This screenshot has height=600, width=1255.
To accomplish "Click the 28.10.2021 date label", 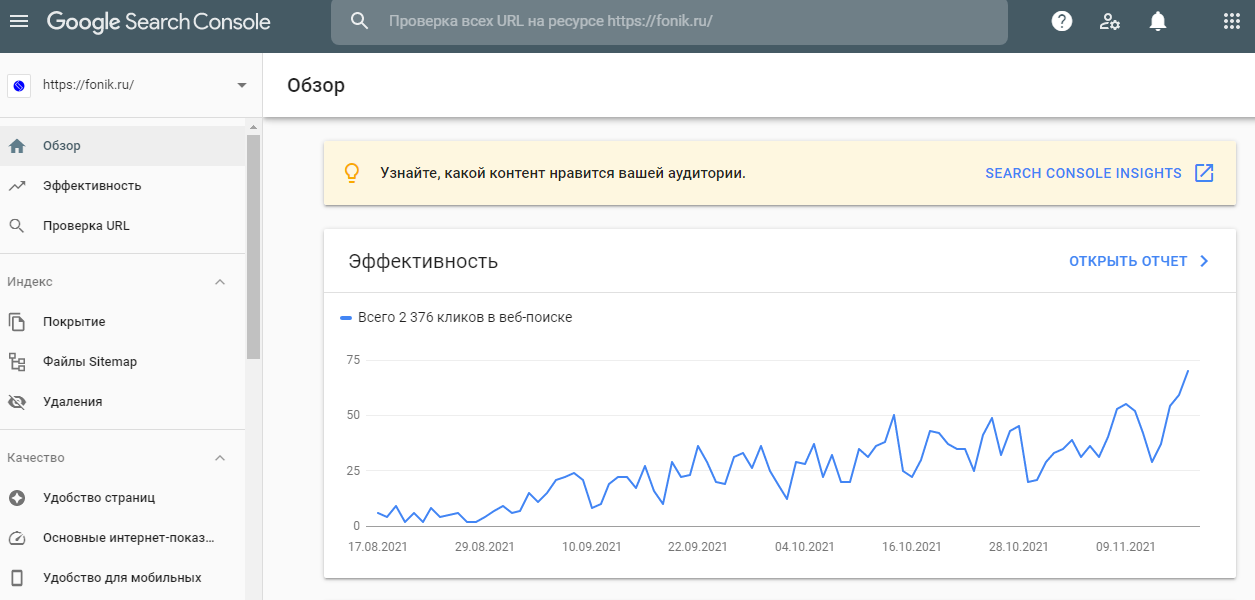I will point(1019,547).
